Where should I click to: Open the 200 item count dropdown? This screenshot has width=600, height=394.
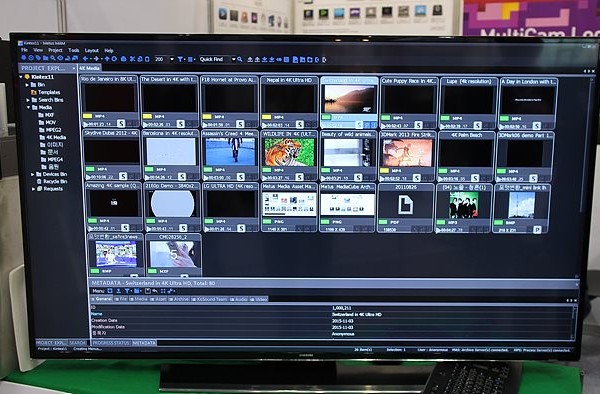coord(171,59)
